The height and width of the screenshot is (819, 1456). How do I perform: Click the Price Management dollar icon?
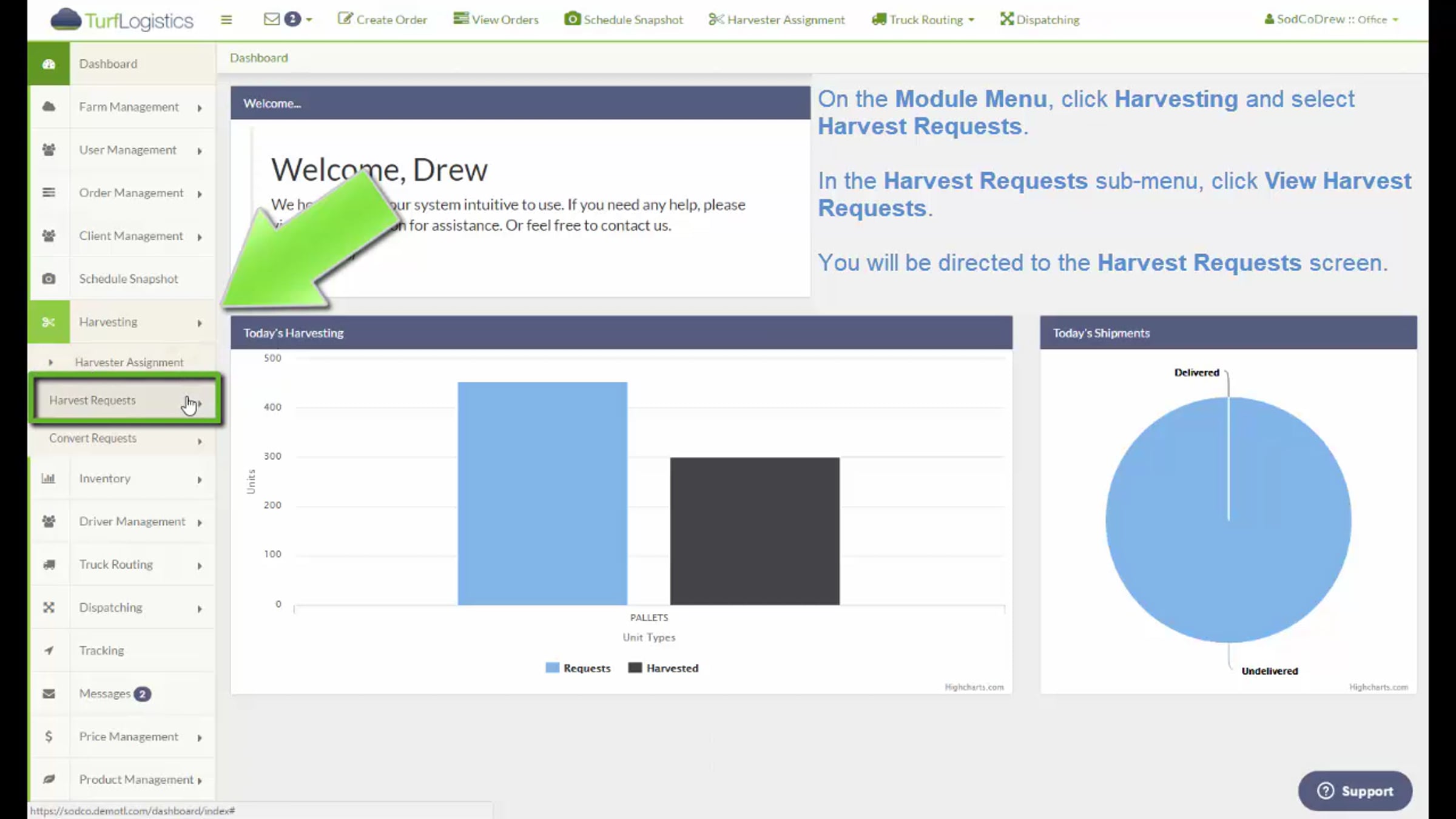[x=49, y=736]
